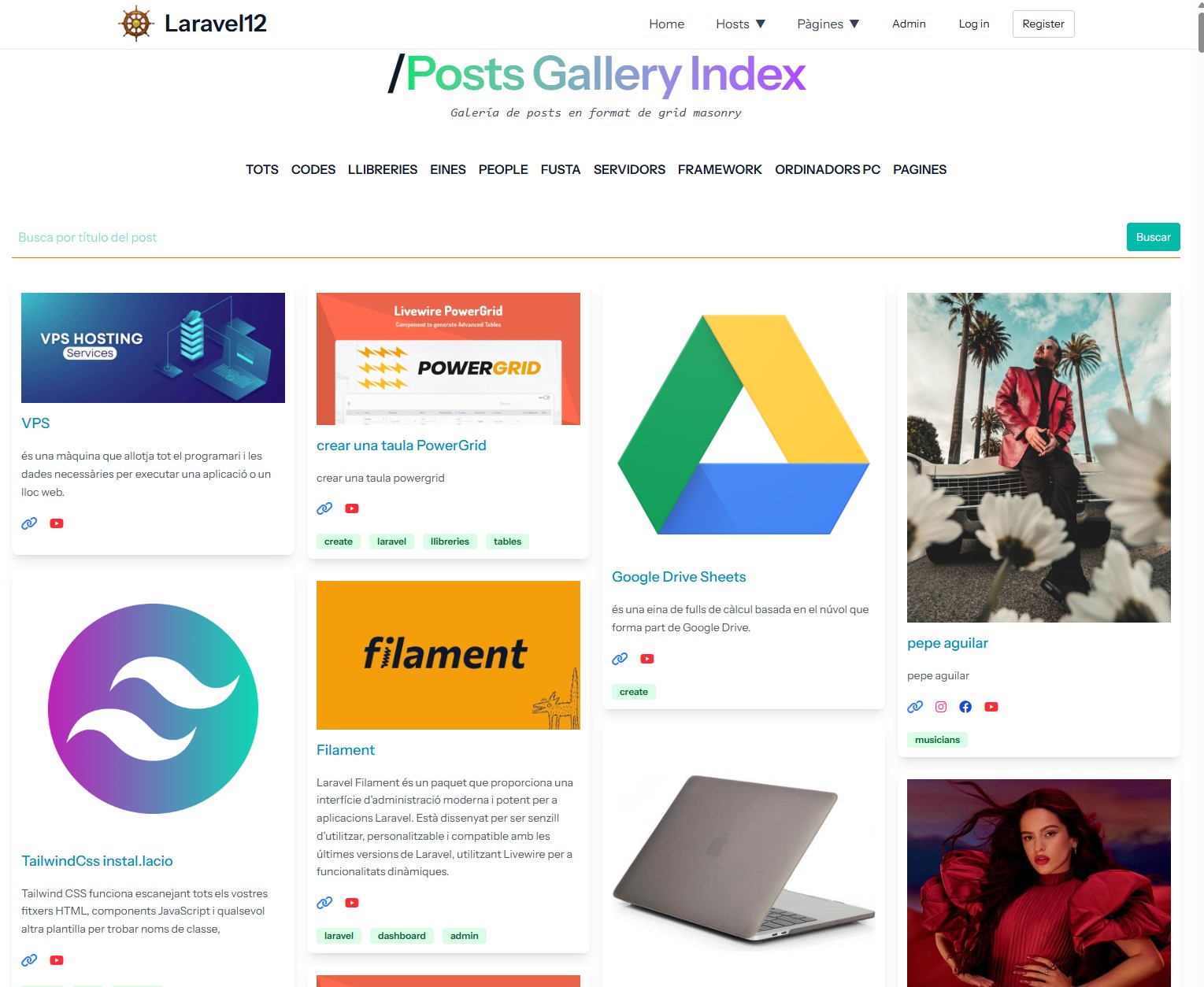This screenshot has height=987, width=1204.
Task: Open Google Drive Sheets chain link icon
Action: pyautogui.click(x=620, y=659)
